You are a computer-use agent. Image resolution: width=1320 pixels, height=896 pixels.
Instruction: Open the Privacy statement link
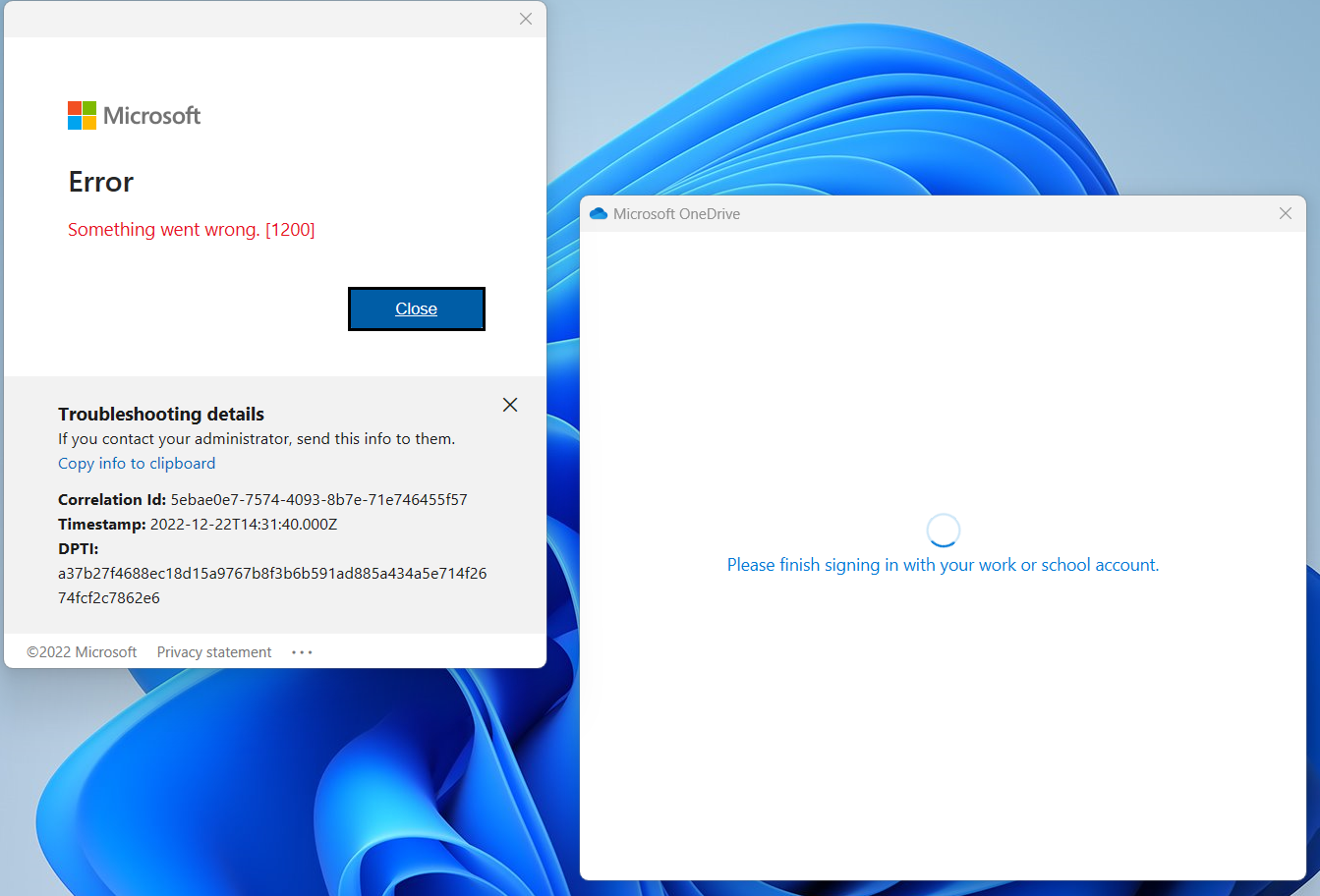click(x=214, y=652)
